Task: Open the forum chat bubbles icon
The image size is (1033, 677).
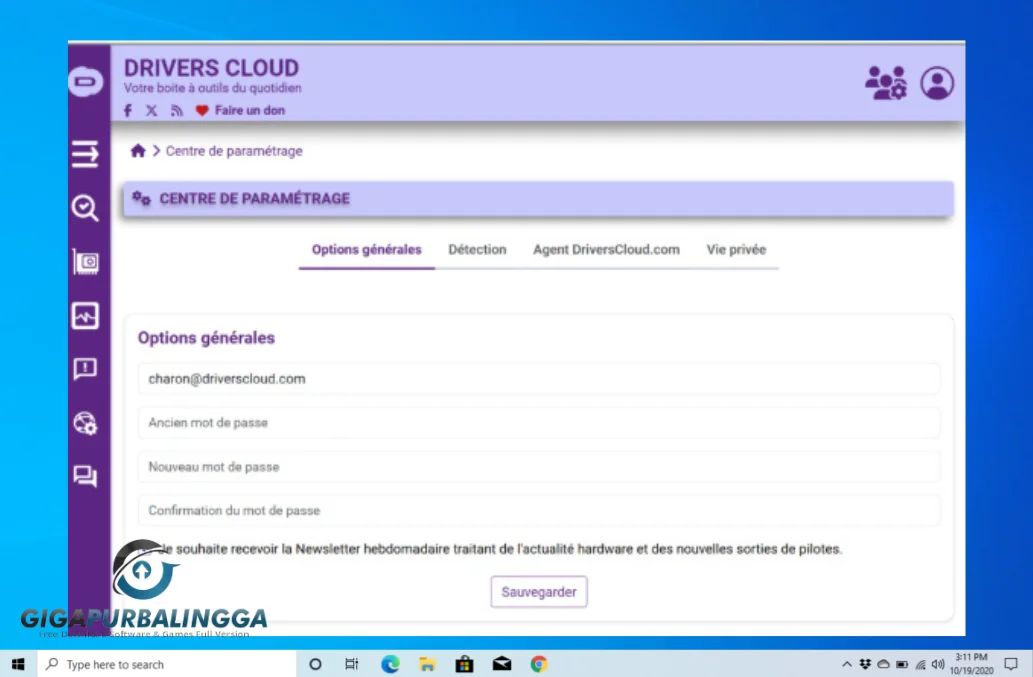Action: 85,477
